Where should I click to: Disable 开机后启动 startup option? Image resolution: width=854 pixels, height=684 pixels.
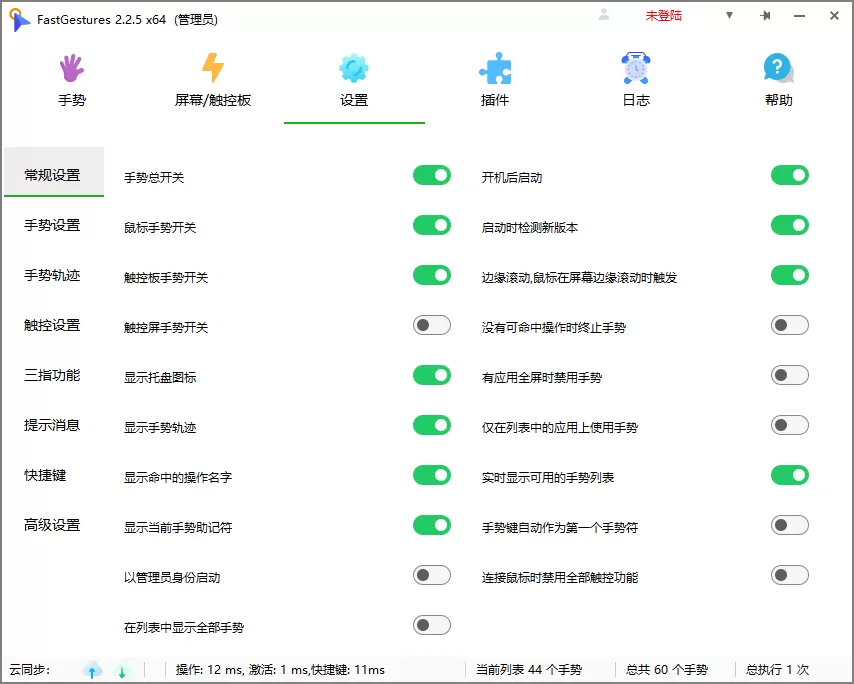(x=790, y=174)
